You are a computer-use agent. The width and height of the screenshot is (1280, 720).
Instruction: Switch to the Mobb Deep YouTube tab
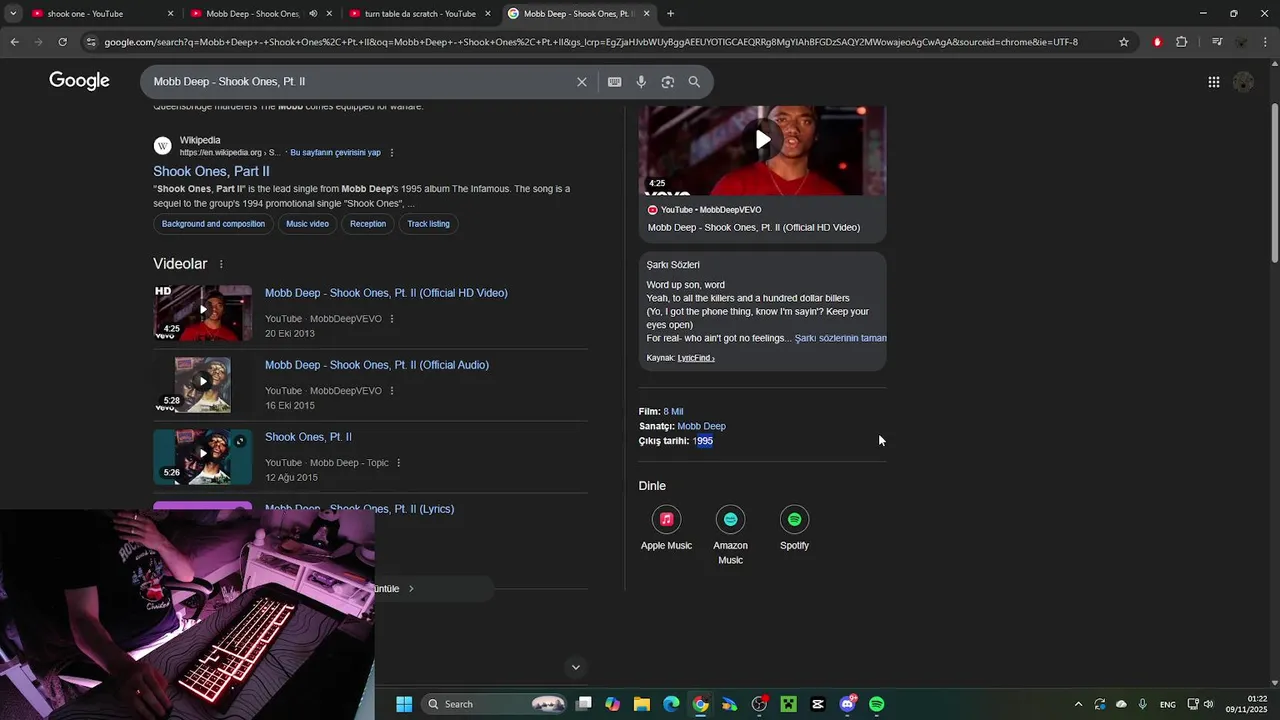pyautogui.click(x=254, y=14)
